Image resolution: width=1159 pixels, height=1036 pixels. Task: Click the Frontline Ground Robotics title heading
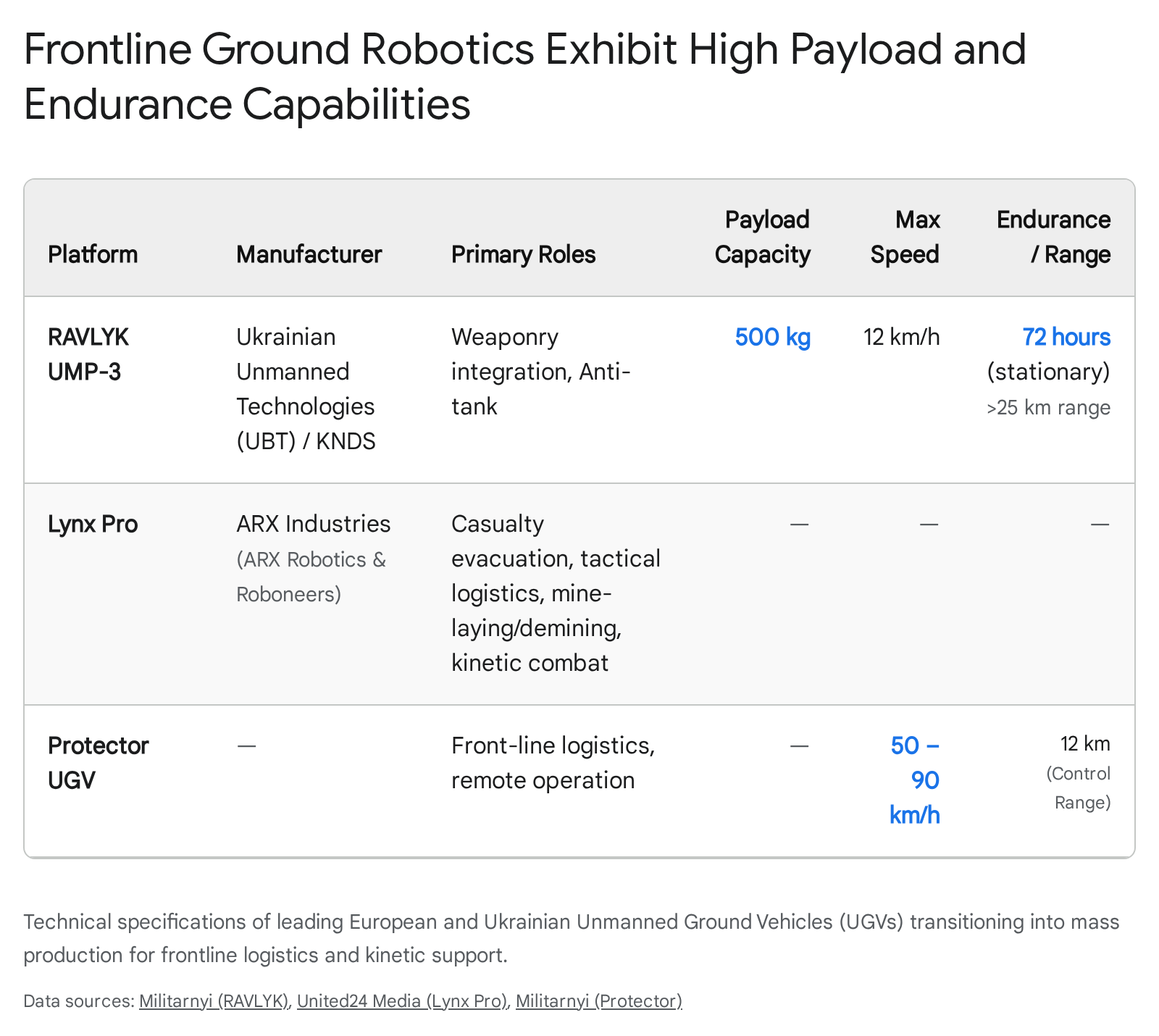pyautogui.click(x=525, y=76)
